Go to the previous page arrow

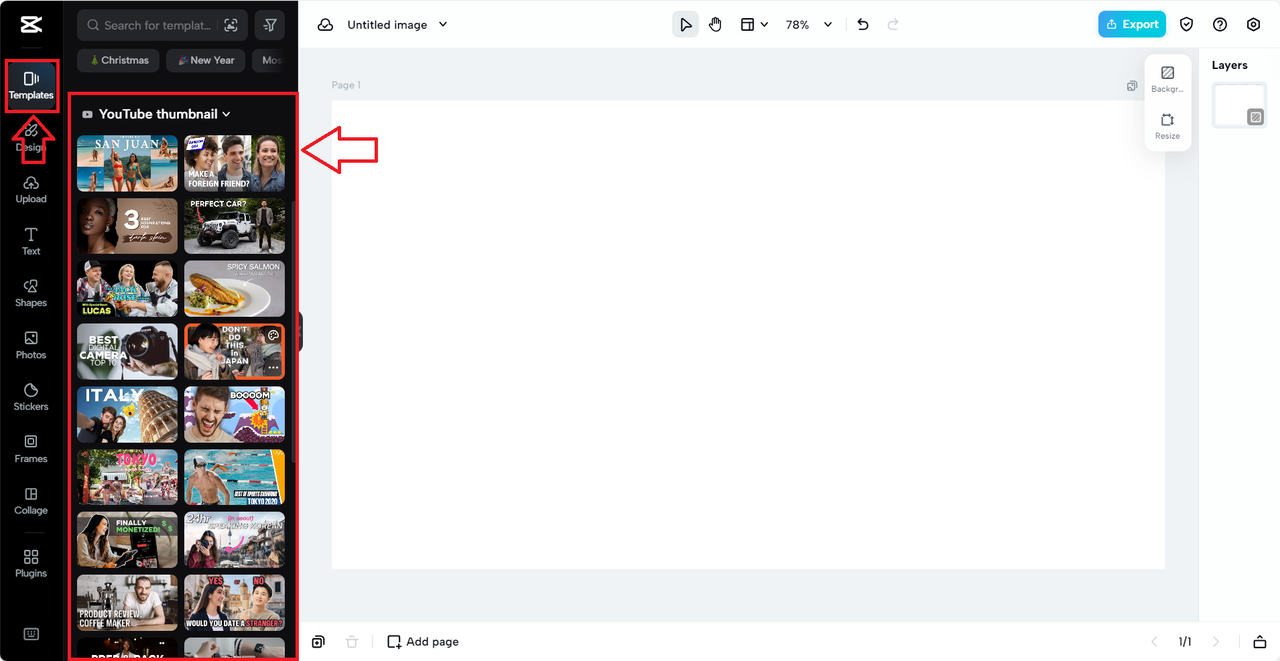click(1154, 642)
